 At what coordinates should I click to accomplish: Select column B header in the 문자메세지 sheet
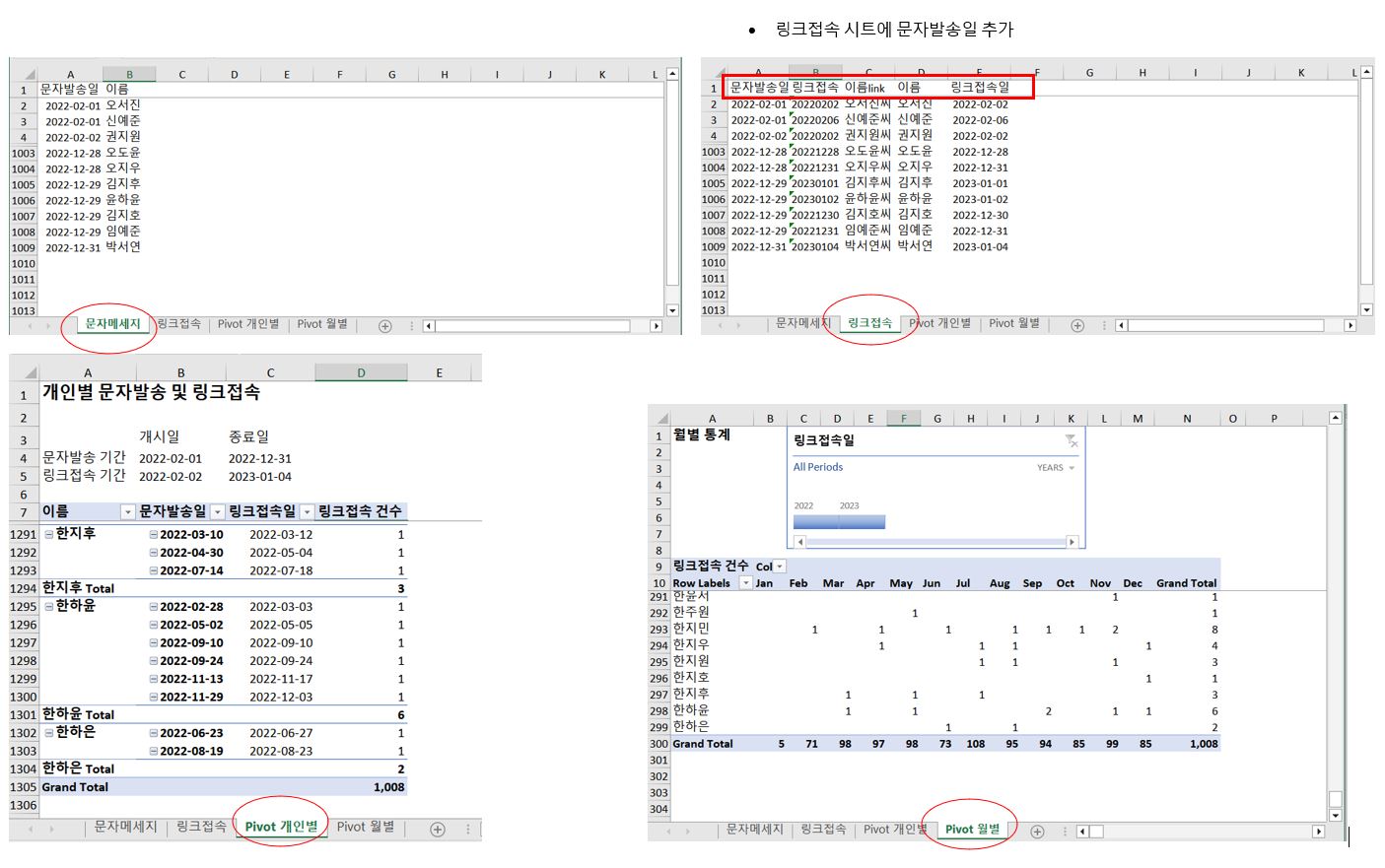point(129,75)
